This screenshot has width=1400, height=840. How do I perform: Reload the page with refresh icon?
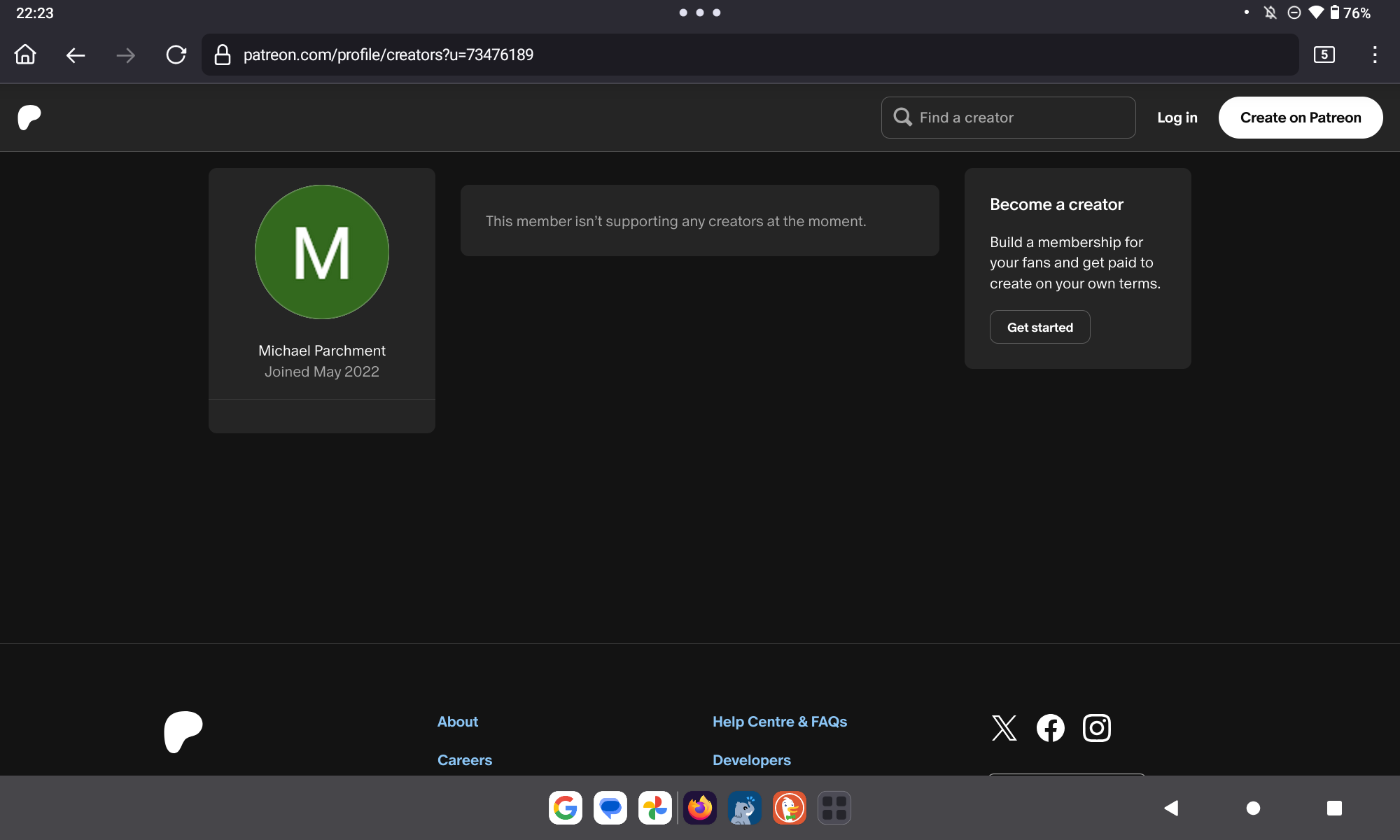pyautogui.click(x=176, y=55)
